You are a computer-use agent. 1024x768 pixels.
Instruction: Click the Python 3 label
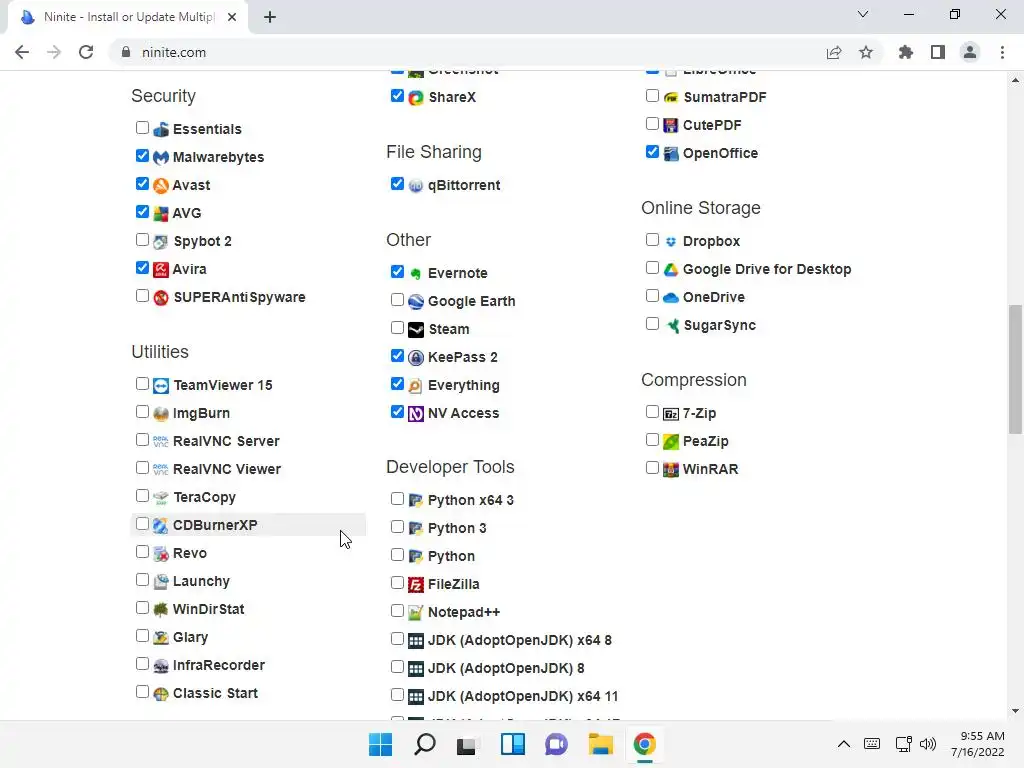(x=457, y=528)
